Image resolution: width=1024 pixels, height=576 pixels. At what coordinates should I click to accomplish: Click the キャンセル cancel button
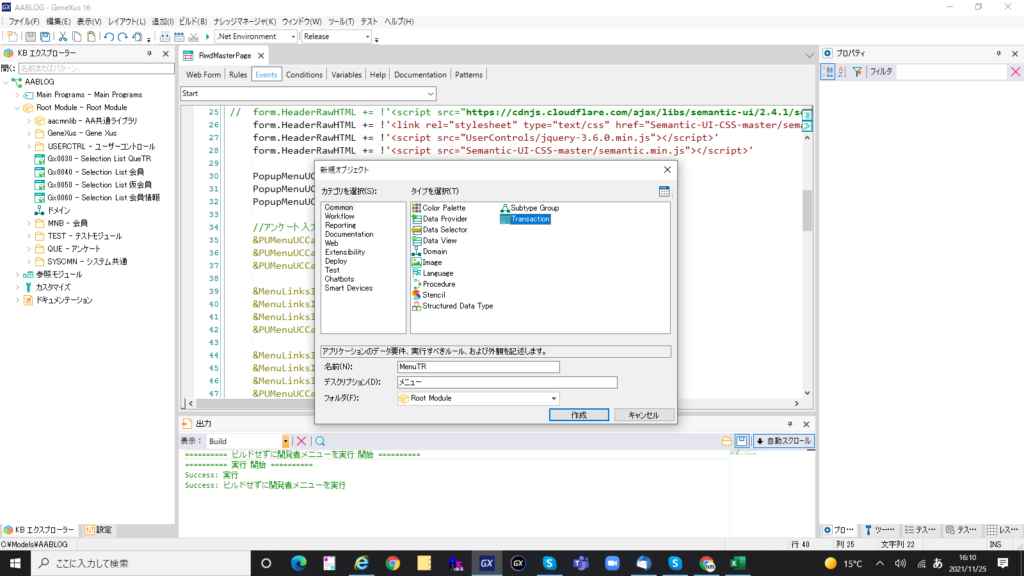pos(643,415)
